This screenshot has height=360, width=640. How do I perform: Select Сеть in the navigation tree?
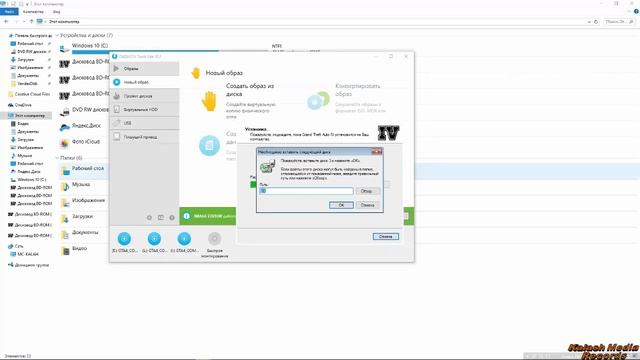click(x=16, y=246)
